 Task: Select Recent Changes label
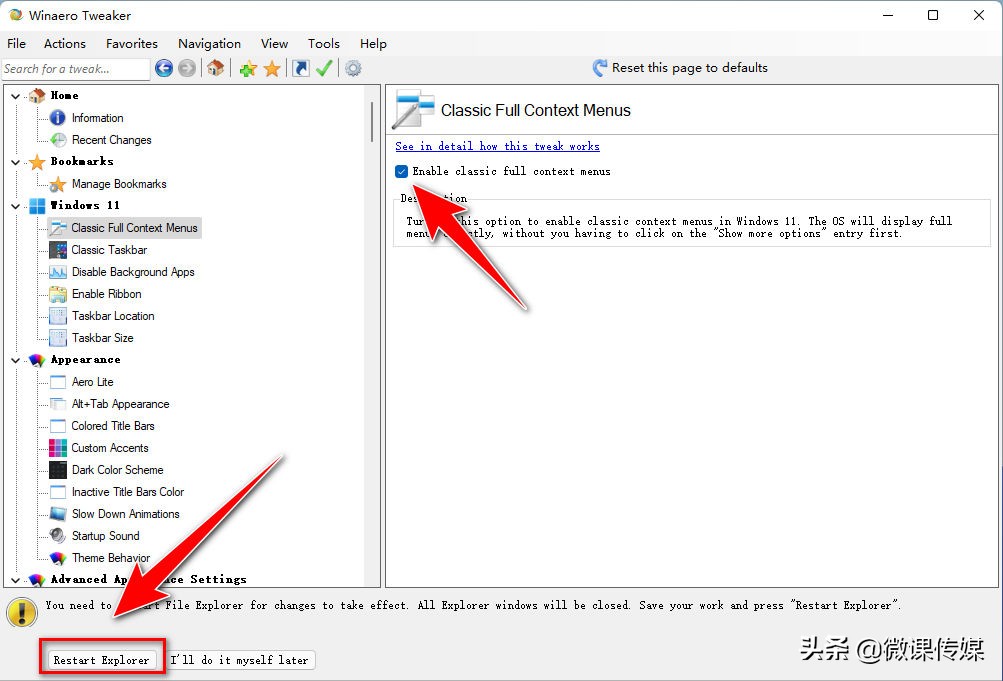pyautogui.click(x=111, y=140)
